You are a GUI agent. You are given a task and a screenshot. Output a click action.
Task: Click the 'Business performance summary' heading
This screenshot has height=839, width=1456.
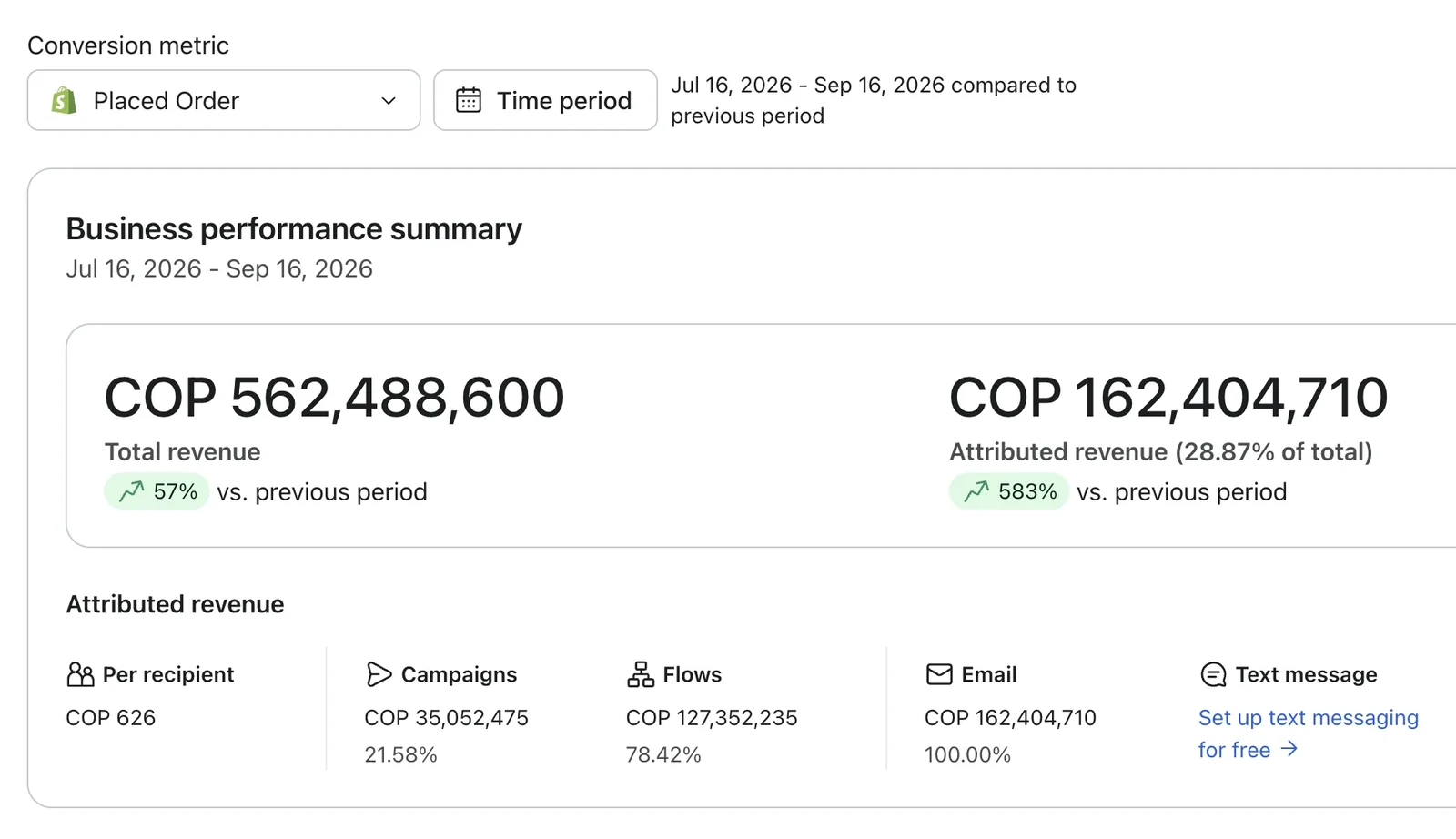[294, 229]
